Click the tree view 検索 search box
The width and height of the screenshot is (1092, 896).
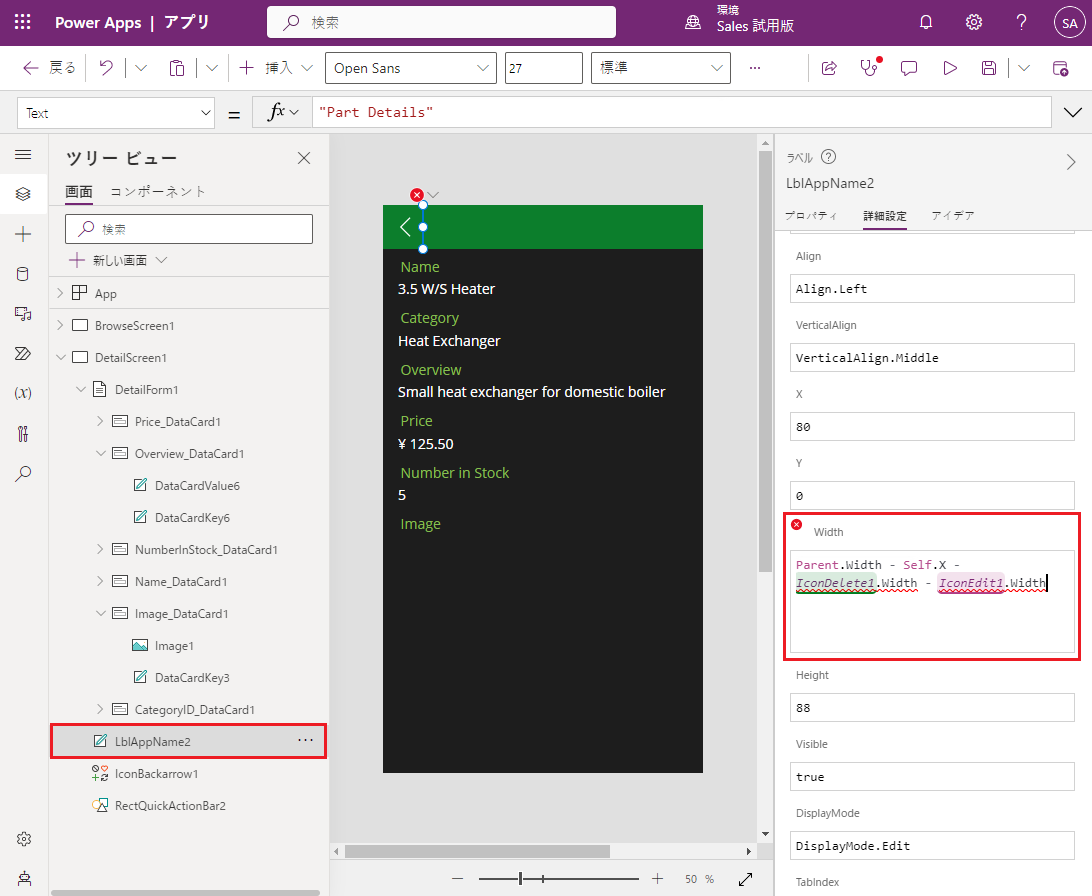189,229
